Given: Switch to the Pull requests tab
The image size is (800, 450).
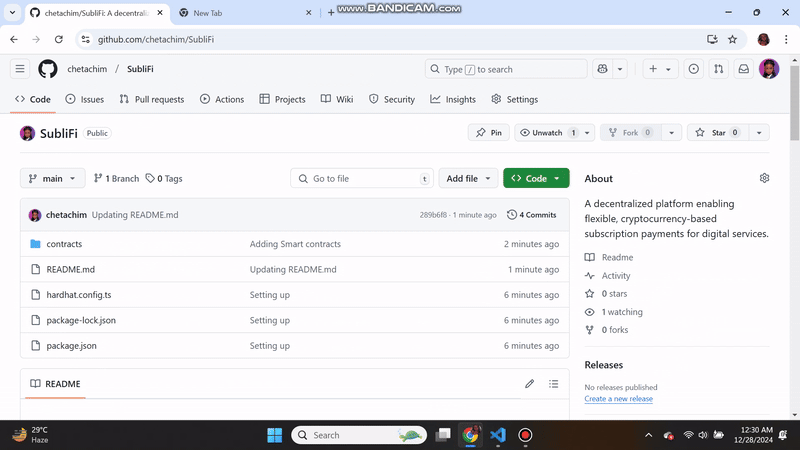Looking at the screenshot, I should (152, 99).
